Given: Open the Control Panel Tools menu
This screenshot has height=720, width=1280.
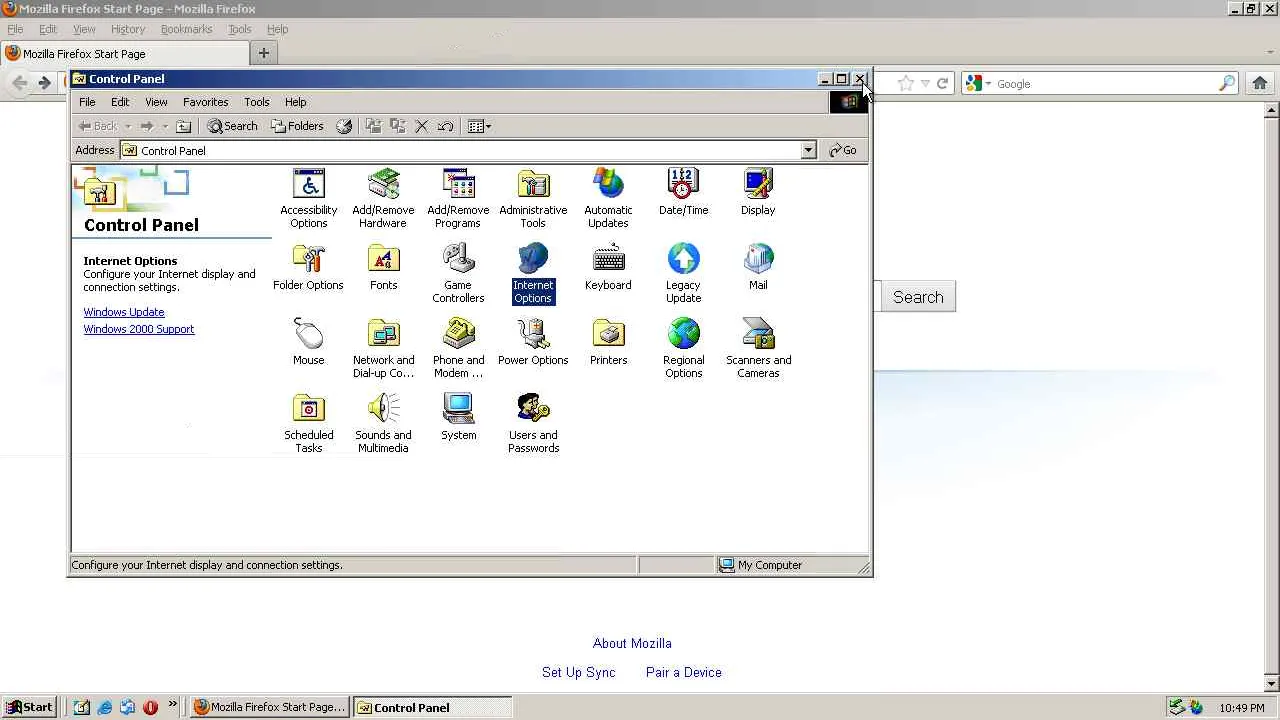Looking at the screenshot, I should [x=256, y=102].
